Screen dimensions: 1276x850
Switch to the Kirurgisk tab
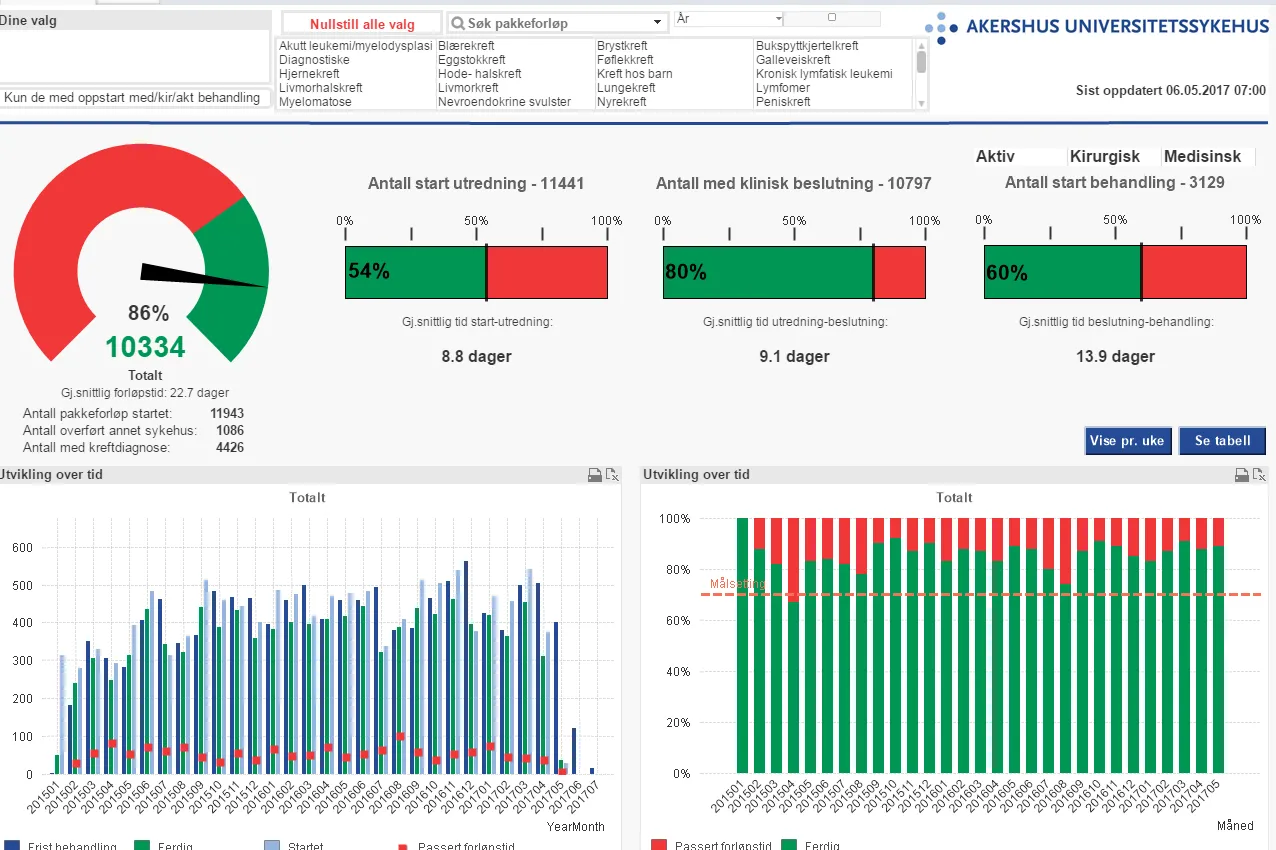click(x=1104, y=157)
